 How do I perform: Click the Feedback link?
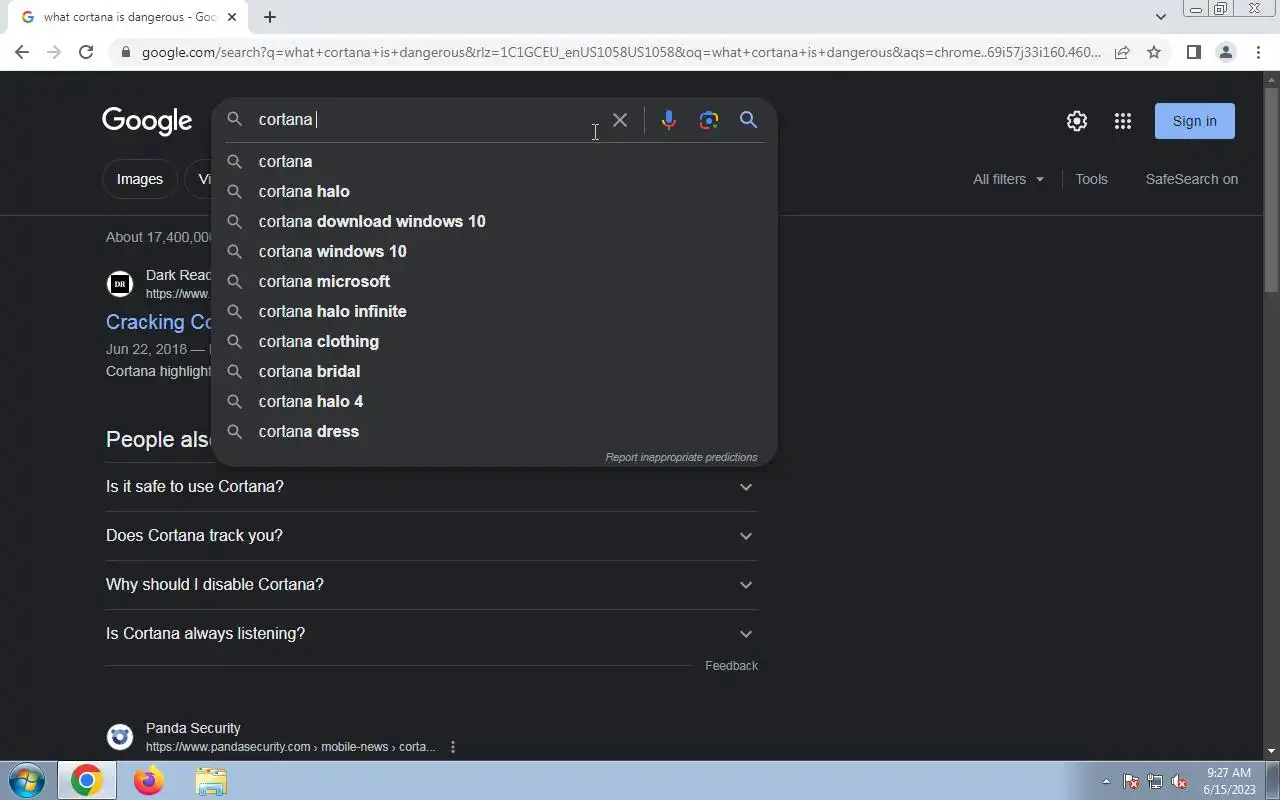[x=731, y=666]
